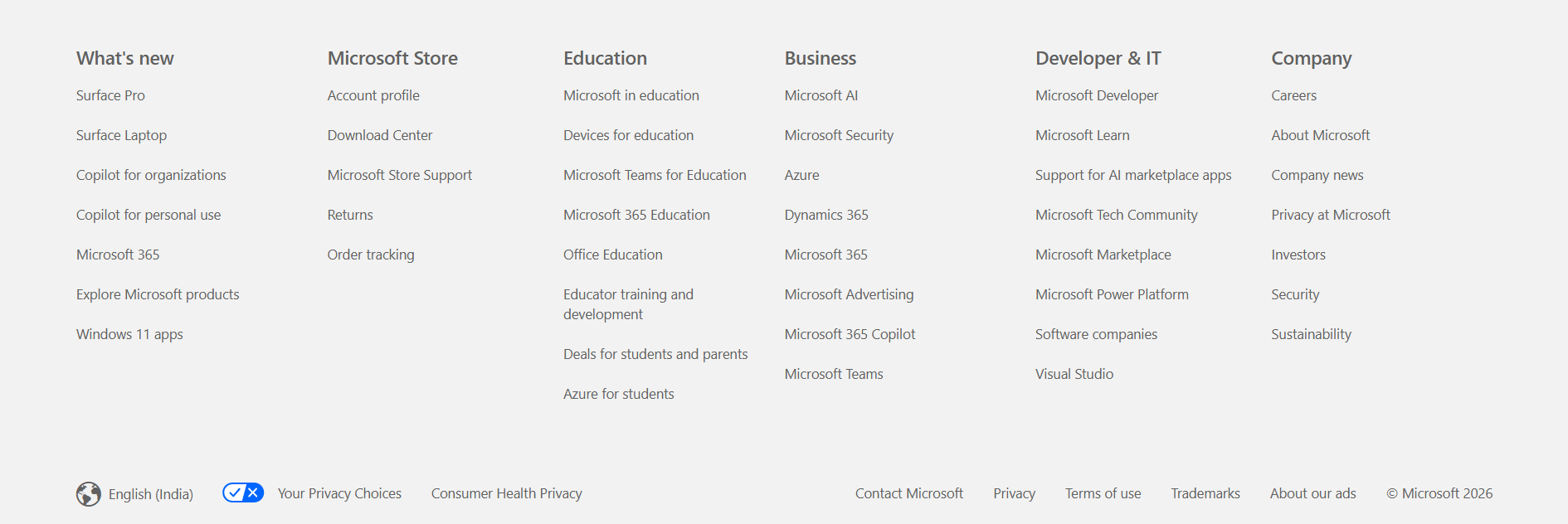Screen dimensions: 1568x524
Task: Open the English (India) language selector
Action: tap(134, 494)
